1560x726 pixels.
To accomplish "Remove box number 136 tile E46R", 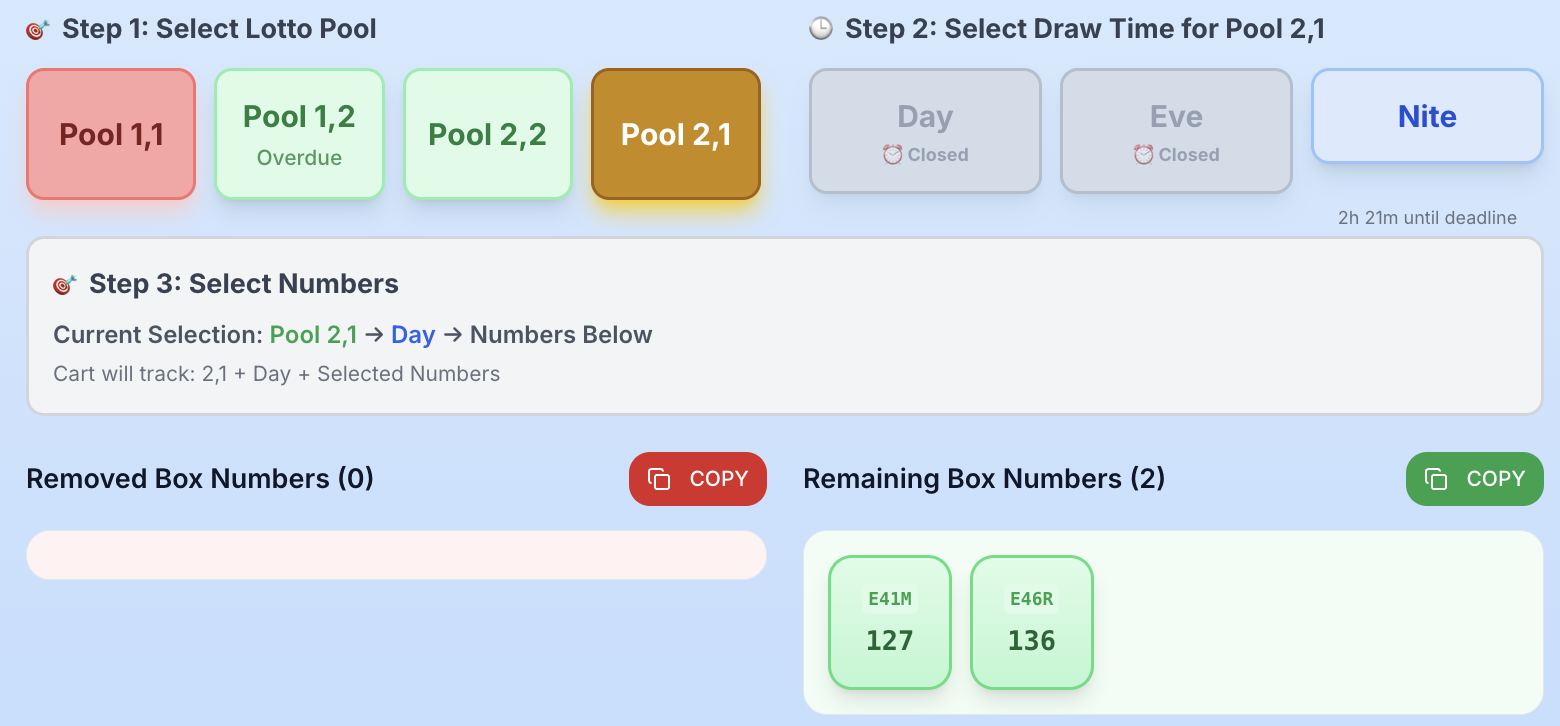I will click(1032, 622).
